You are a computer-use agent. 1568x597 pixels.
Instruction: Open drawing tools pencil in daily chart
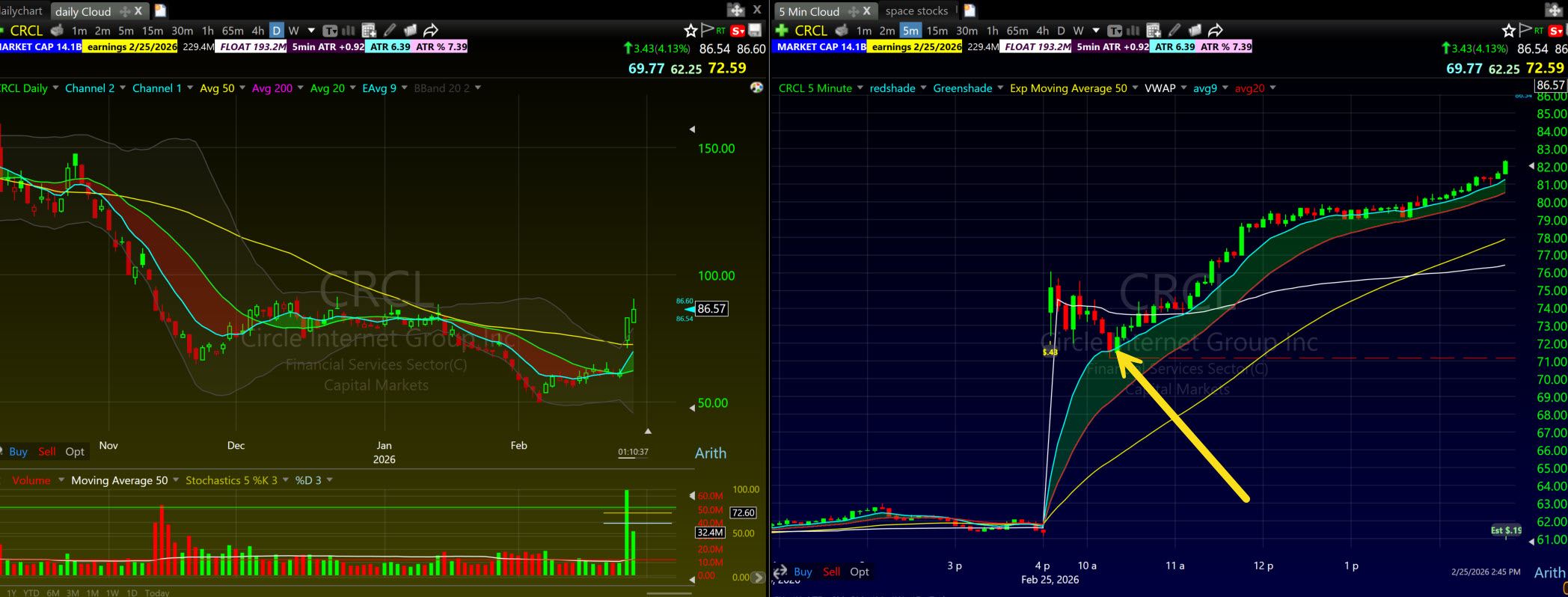[x=390, y=30]
